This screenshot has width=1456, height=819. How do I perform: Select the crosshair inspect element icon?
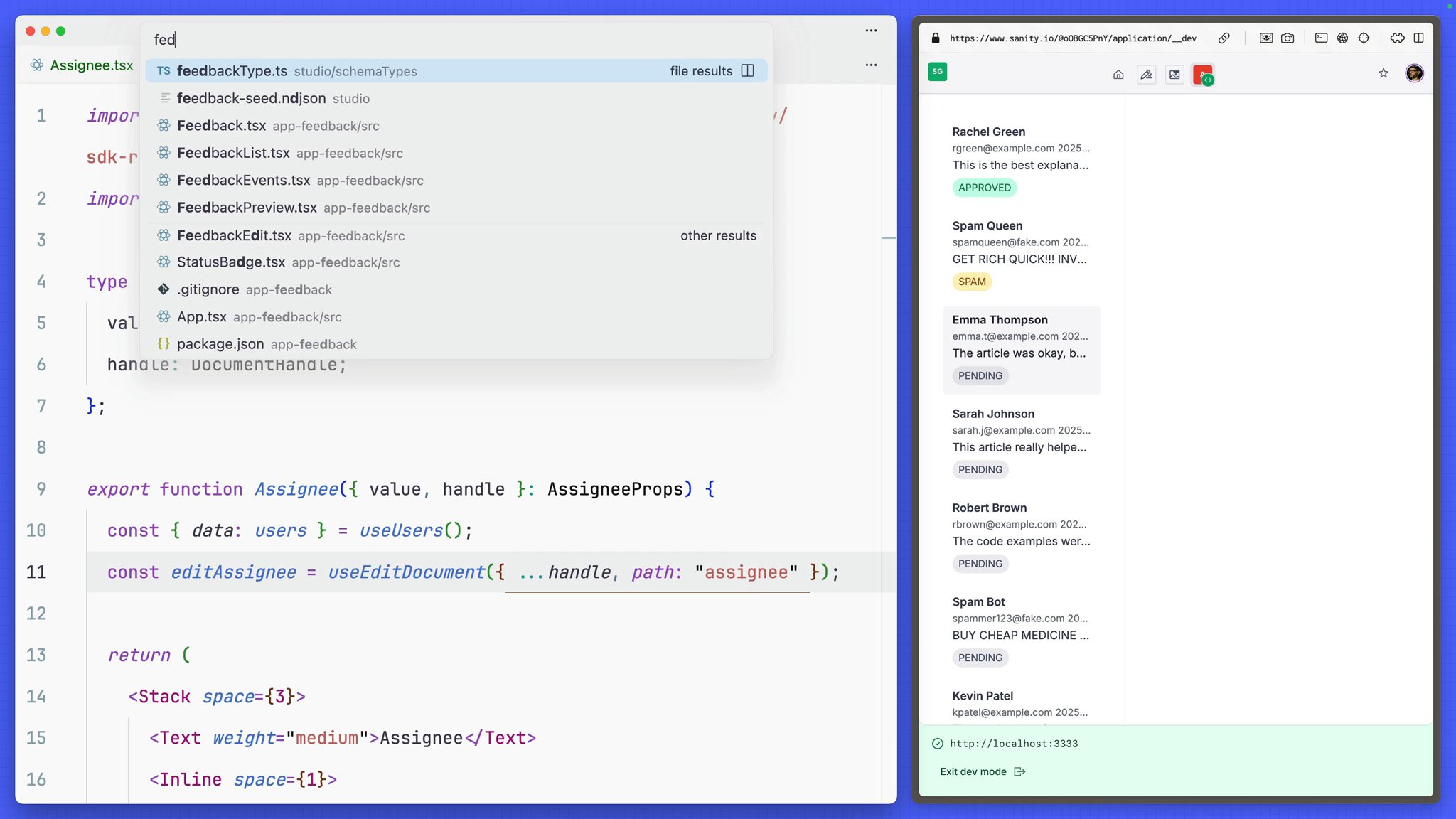coord(1364,38)
